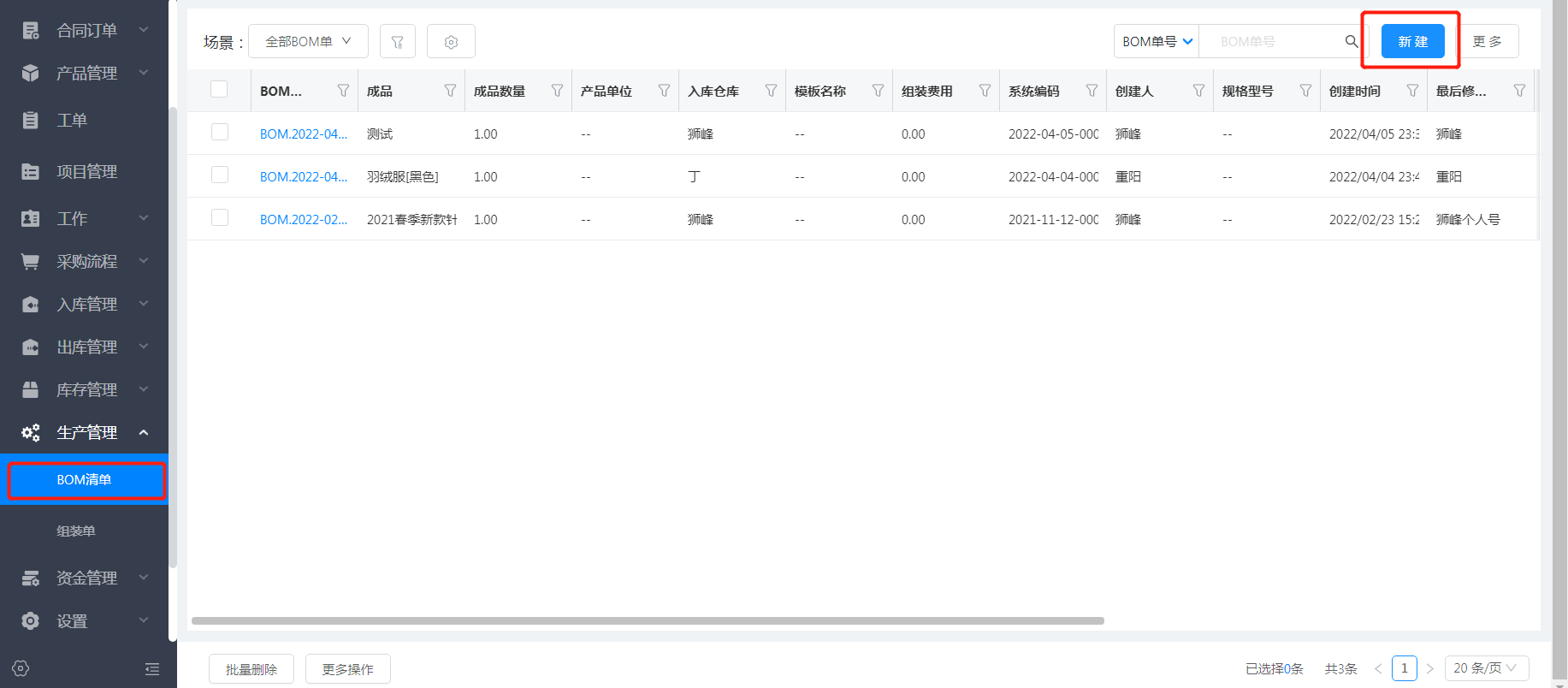Collapse the sidebar with the menu fold icon

point(152,669)
